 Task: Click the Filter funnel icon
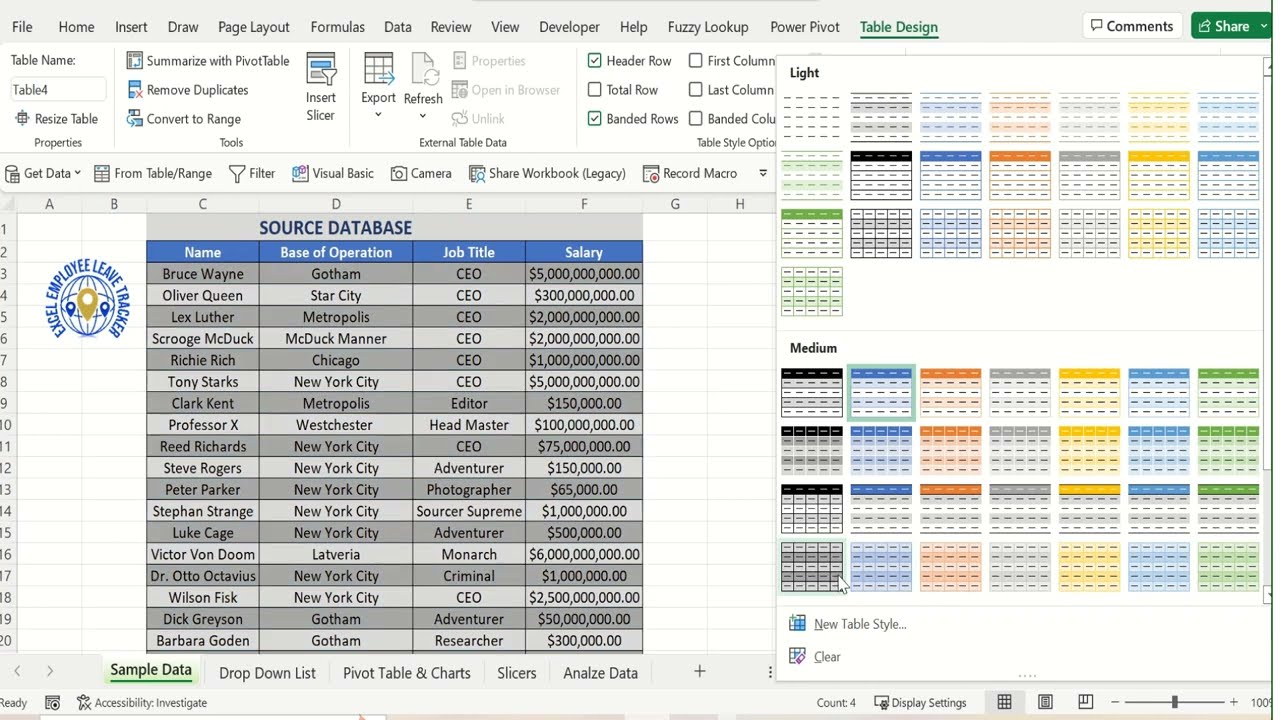[237, 173]
